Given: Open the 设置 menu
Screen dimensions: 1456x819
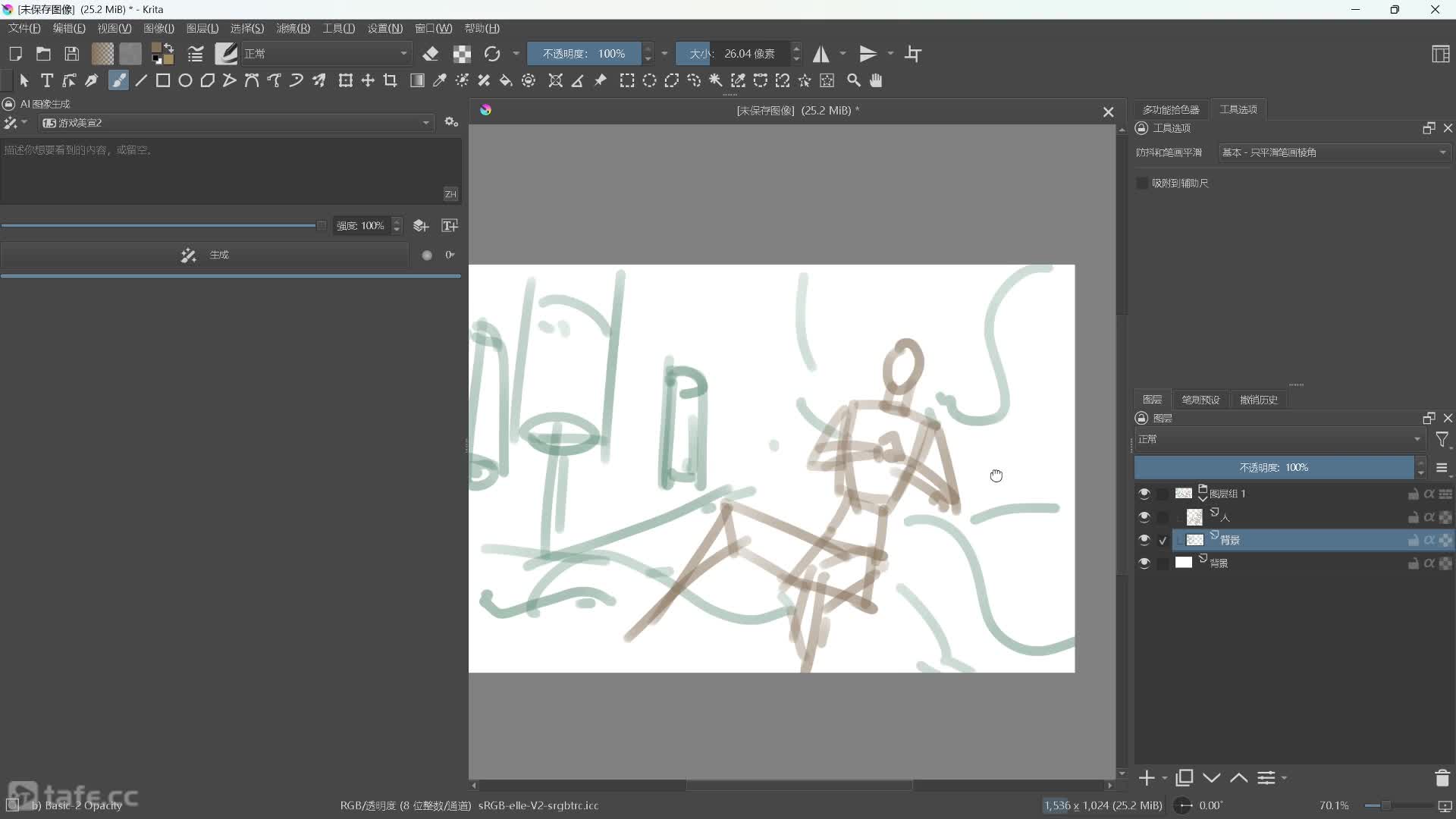Looking at the screenshot, I should (384, 28).
